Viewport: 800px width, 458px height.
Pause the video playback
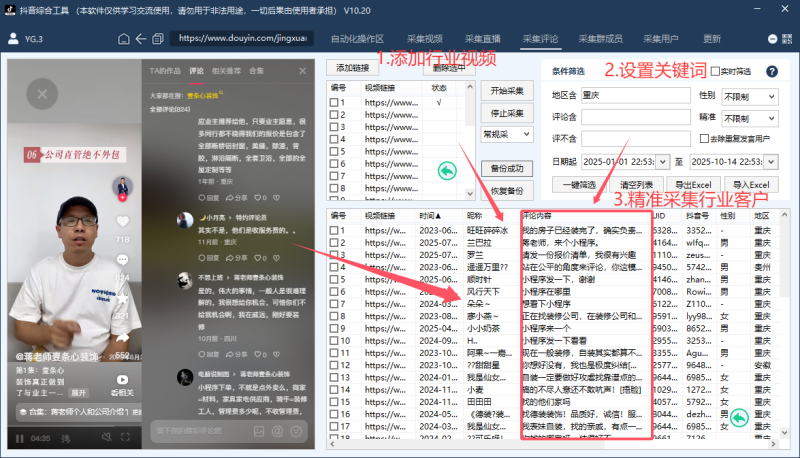[19, 439]
